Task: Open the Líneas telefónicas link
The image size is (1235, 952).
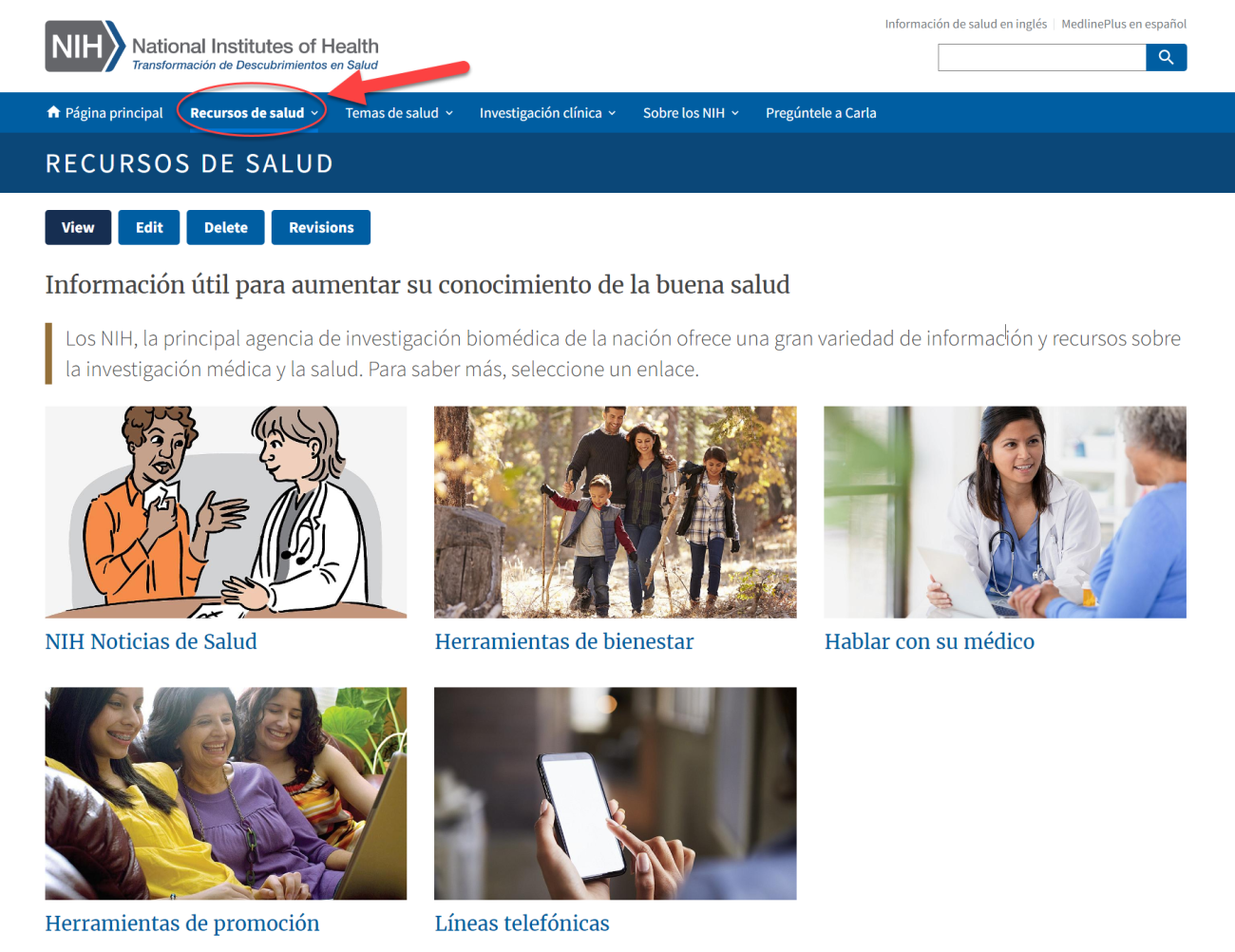Action: [522, 923]
